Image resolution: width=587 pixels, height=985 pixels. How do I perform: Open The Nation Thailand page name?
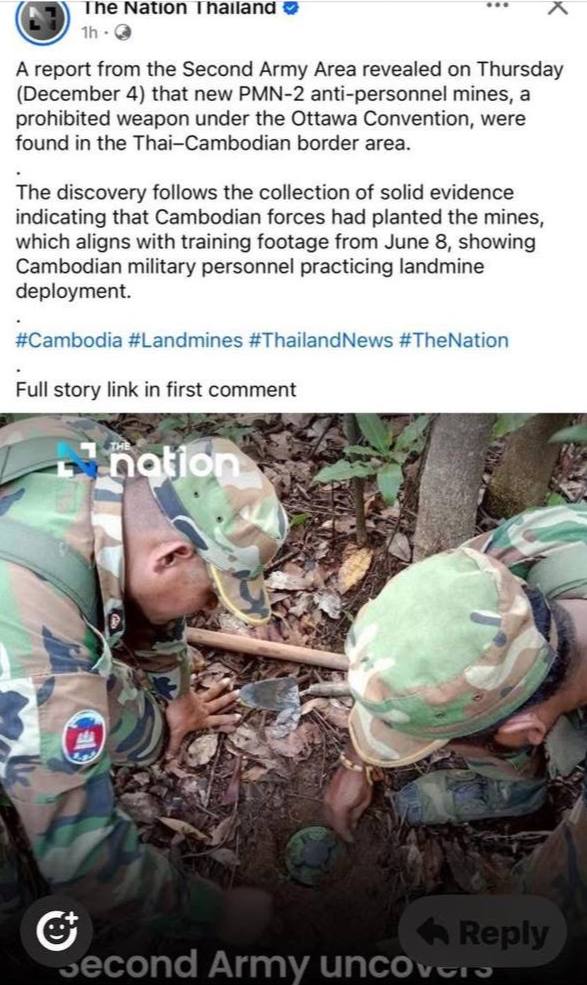click(x=180, y=8)
